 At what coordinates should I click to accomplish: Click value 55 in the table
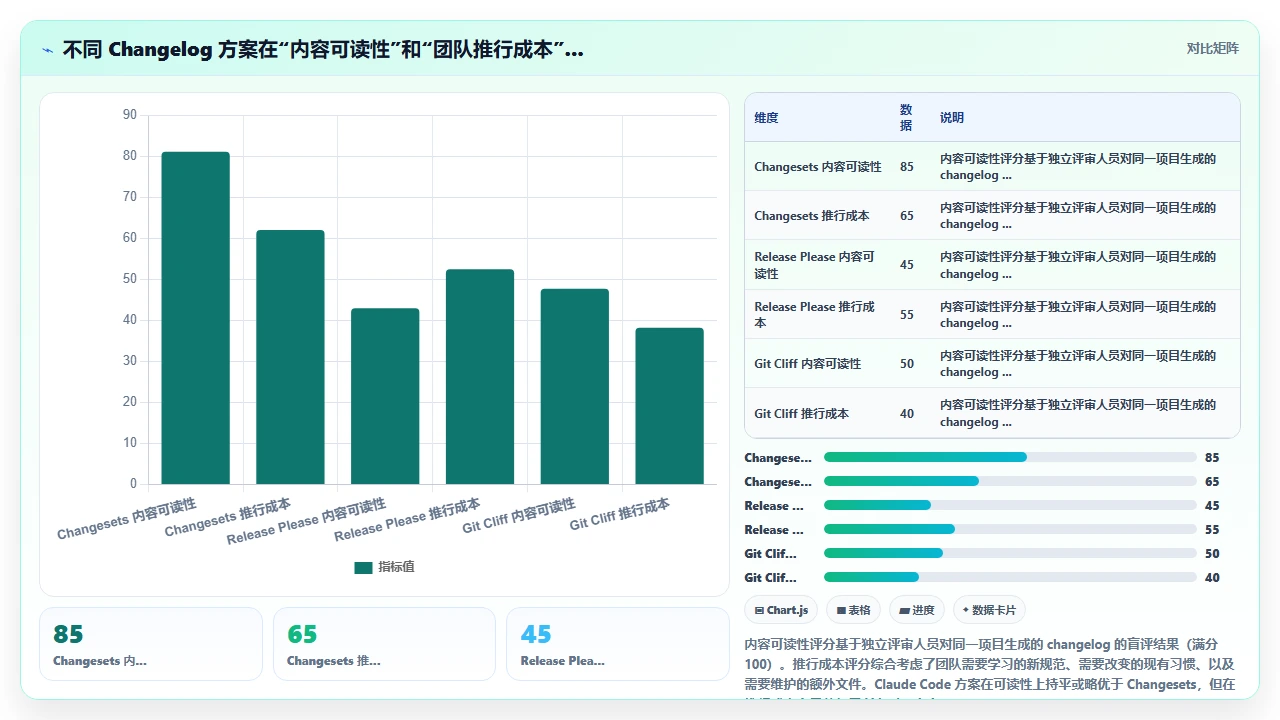(x=906, y=314)
